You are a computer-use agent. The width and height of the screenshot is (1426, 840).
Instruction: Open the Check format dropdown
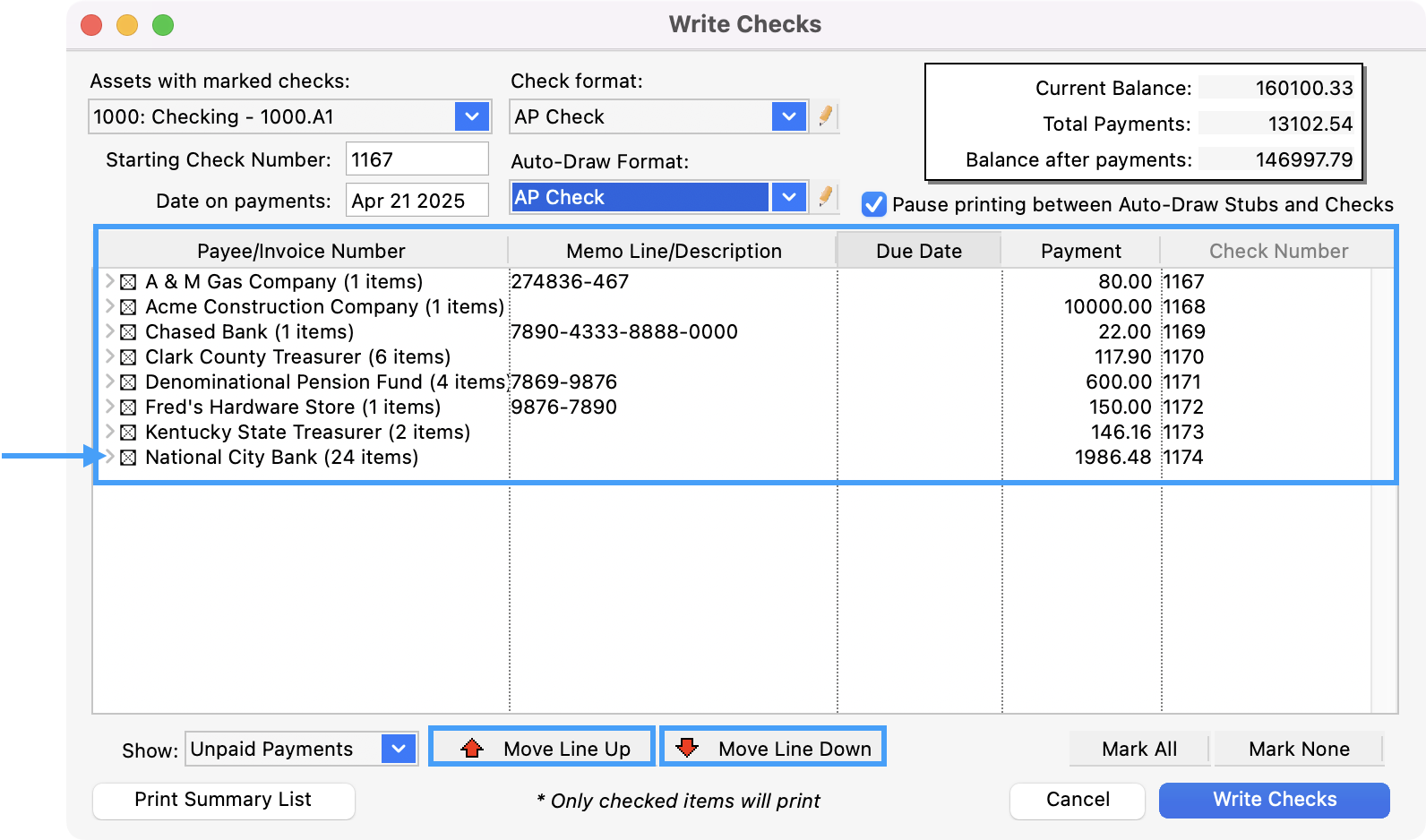[x=788, y=116]
